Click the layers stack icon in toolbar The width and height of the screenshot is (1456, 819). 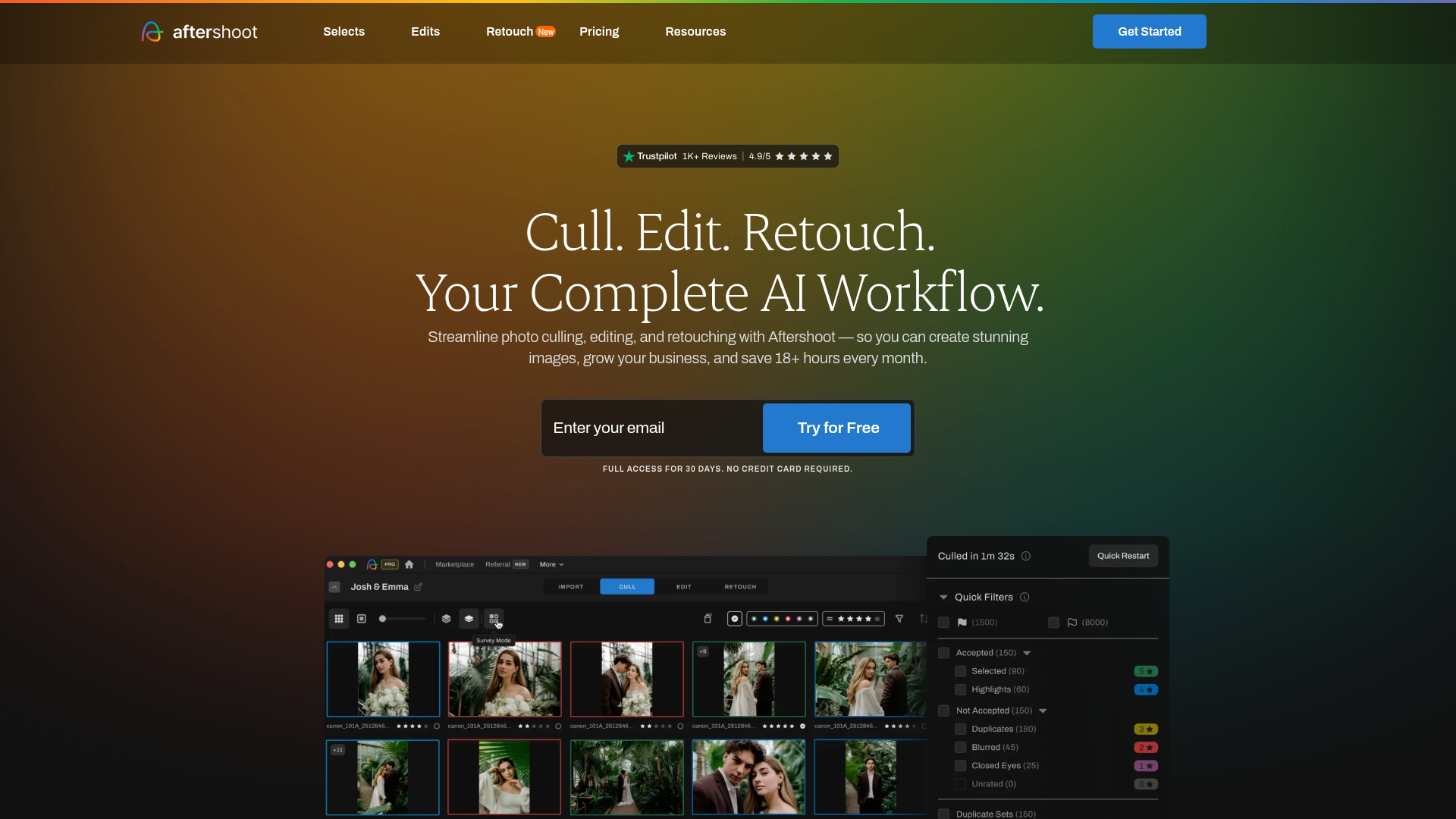click(x=447, y=619)
